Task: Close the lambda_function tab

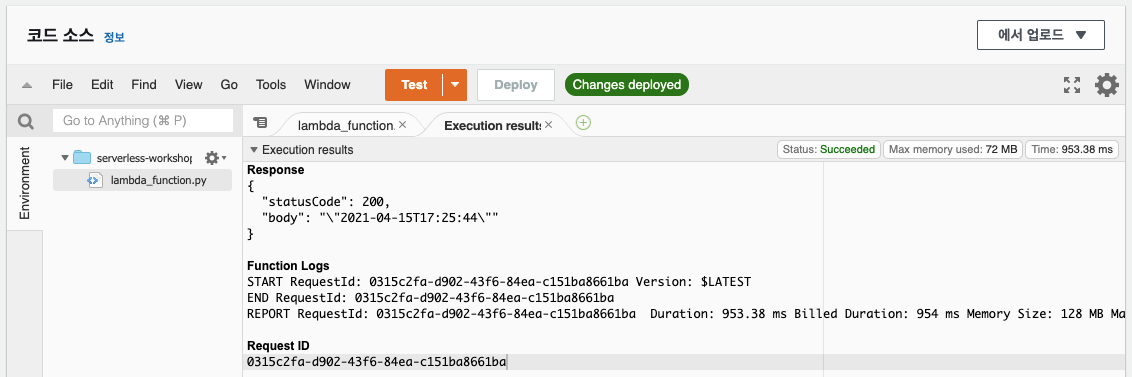Action: [x=402, y=124]
